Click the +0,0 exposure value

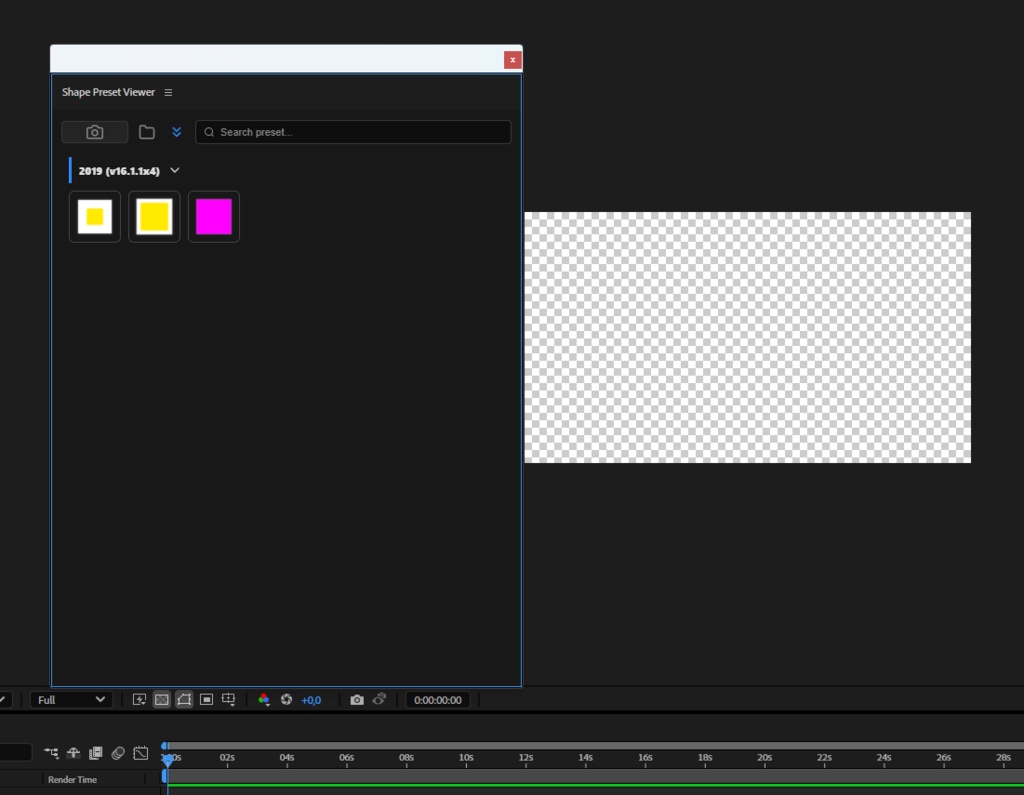click(311, 700)
